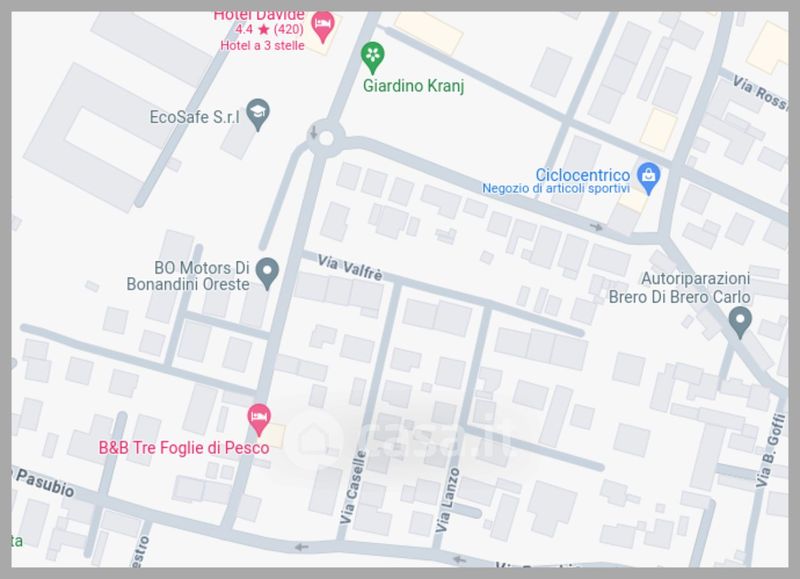
Task: Click the Via B. Goffi street label
Action: [x=770, y=450]
